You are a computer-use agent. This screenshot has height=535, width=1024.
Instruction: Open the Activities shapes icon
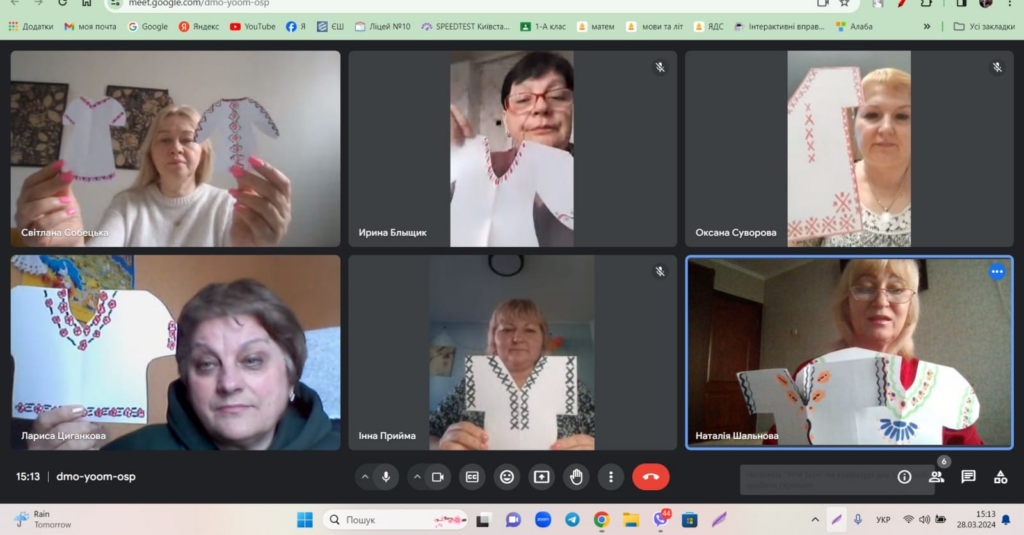click(x=1000, y=477)
